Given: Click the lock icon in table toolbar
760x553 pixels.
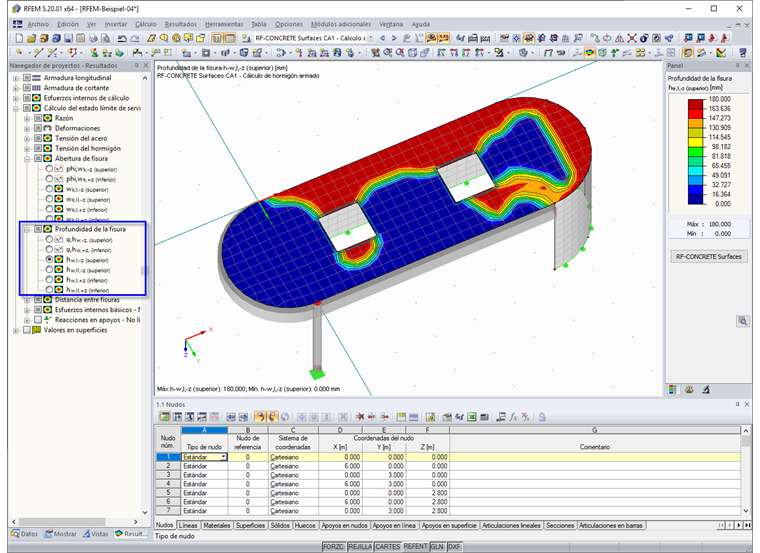Looking at the screenshot, I should pyautogui.click(x=542, y=417).
